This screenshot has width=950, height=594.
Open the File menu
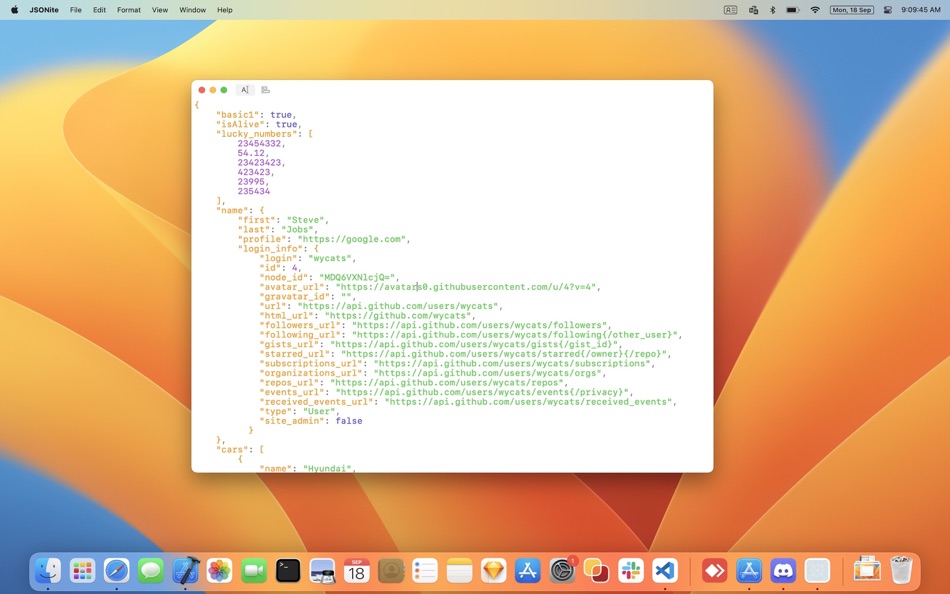point(76,10)
